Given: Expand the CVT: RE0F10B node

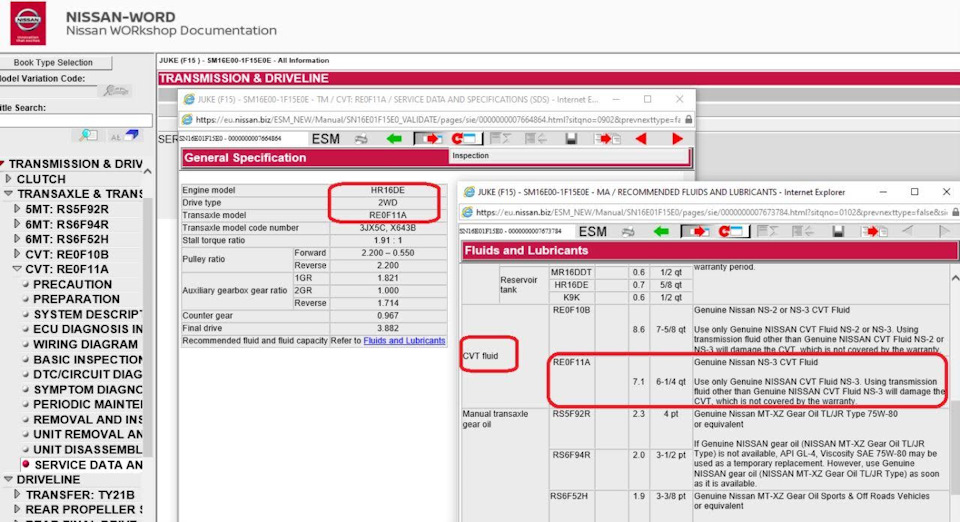Looking at the screenshot, I should (17, 254).
